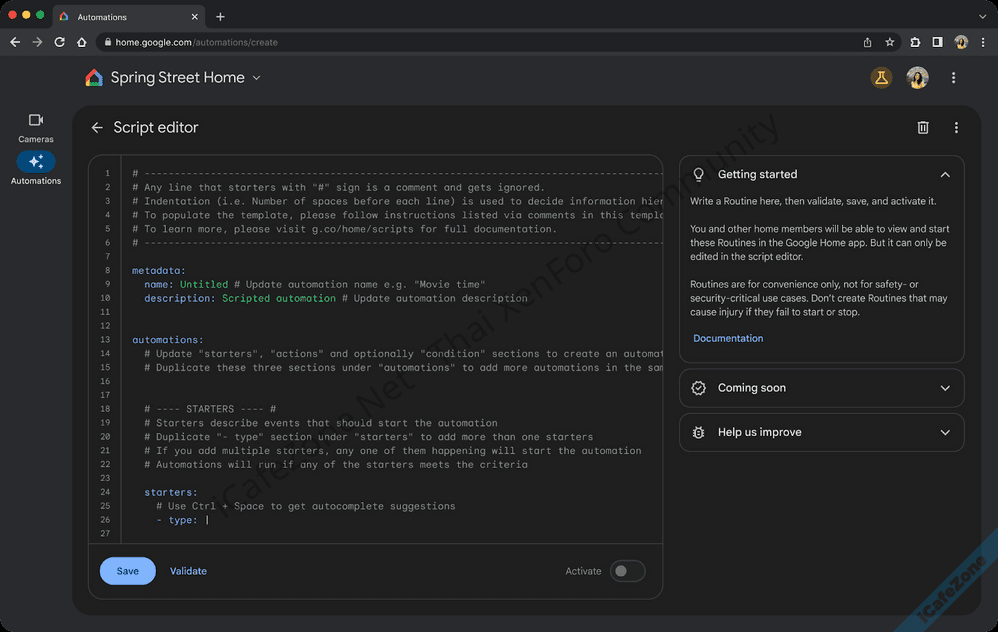Click the back arrow beside Script editor
The image size is (998, 632).
[97, 128]
